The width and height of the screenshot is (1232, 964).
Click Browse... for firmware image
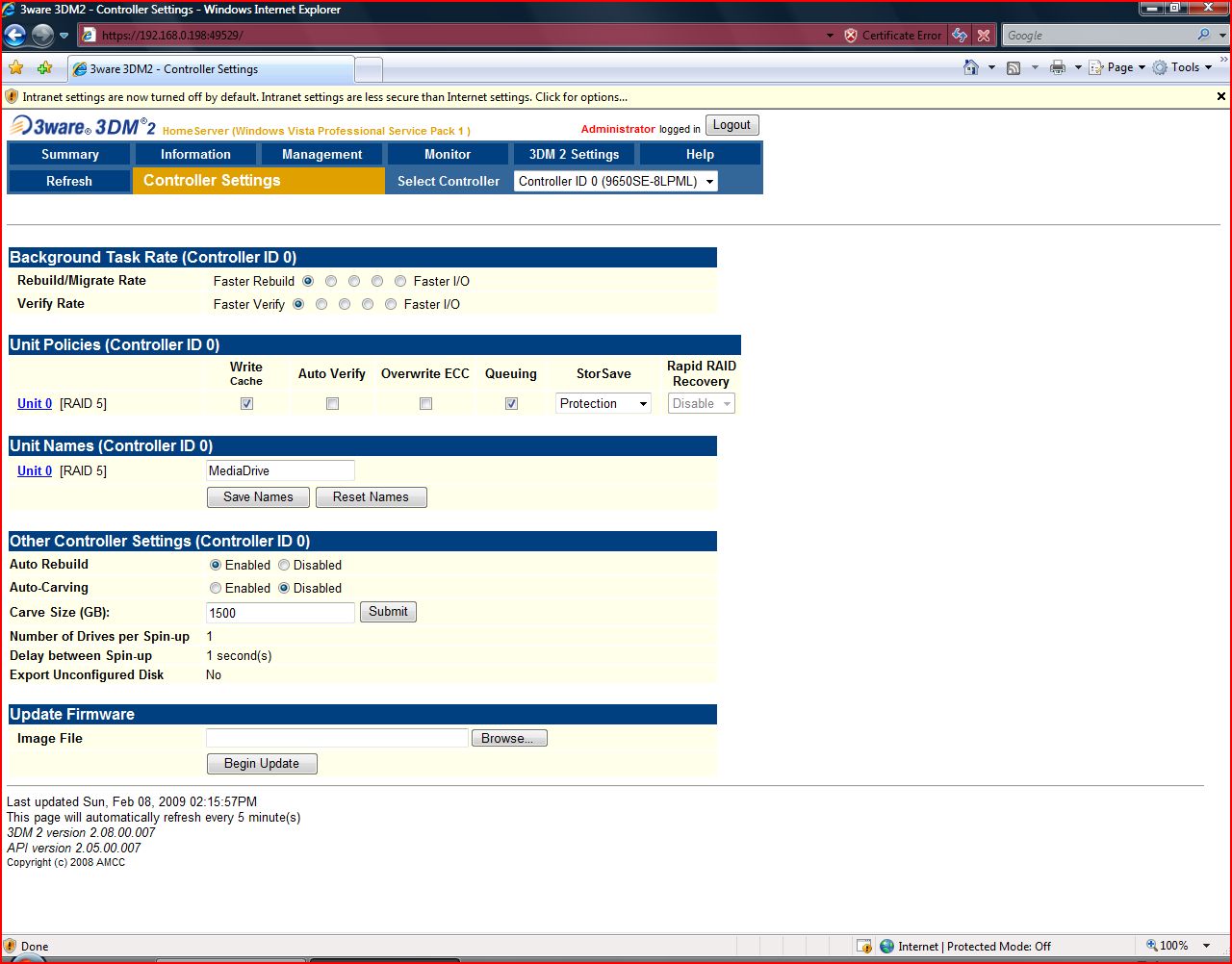point(508,738)
